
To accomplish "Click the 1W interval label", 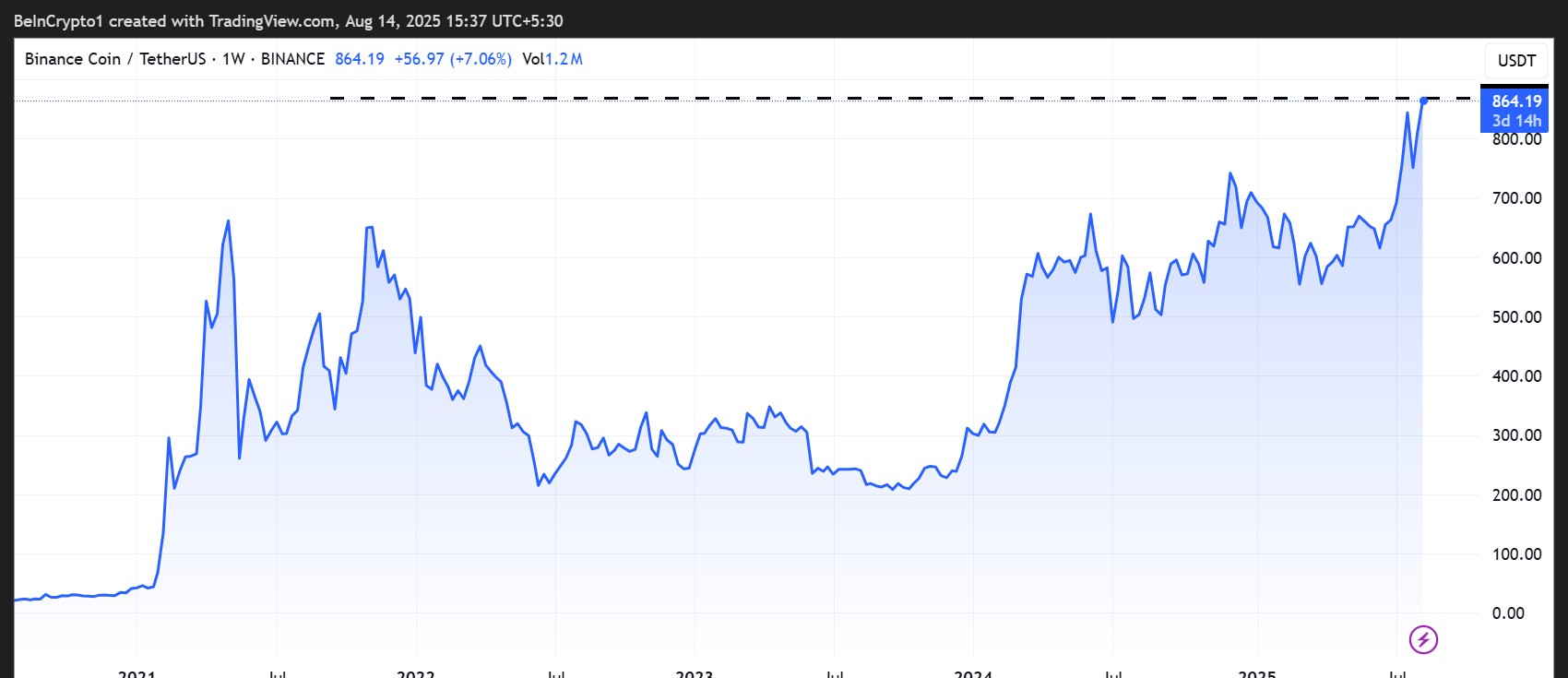I will (x=233, y=59).
